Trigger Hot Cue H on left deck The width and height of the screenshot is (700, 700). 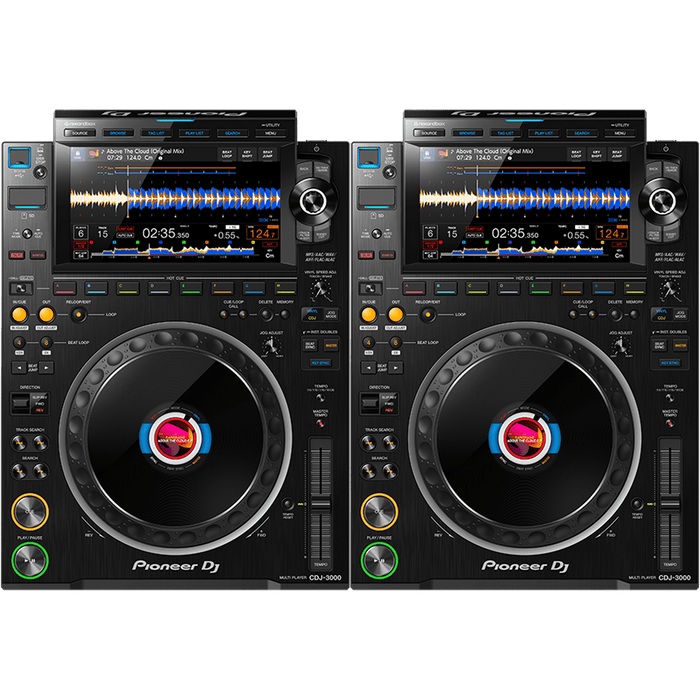(285, 288)
